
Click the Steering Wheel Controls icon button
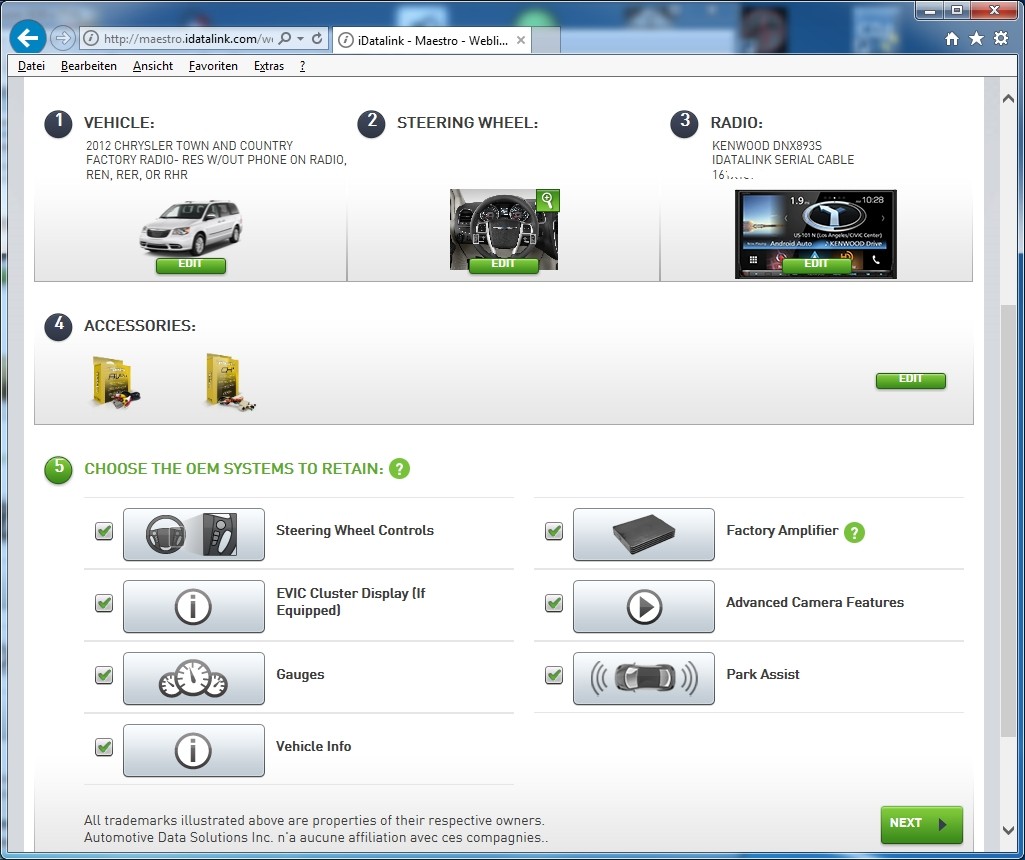coord(194,535)
